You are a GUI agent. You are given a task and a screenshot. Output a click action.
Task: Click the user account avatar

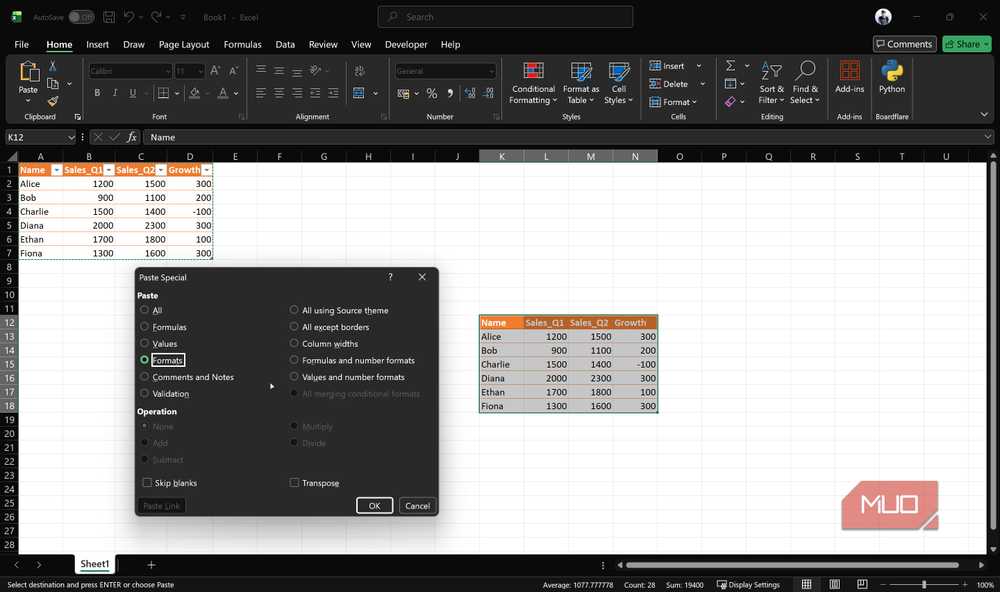pos(883,17)
